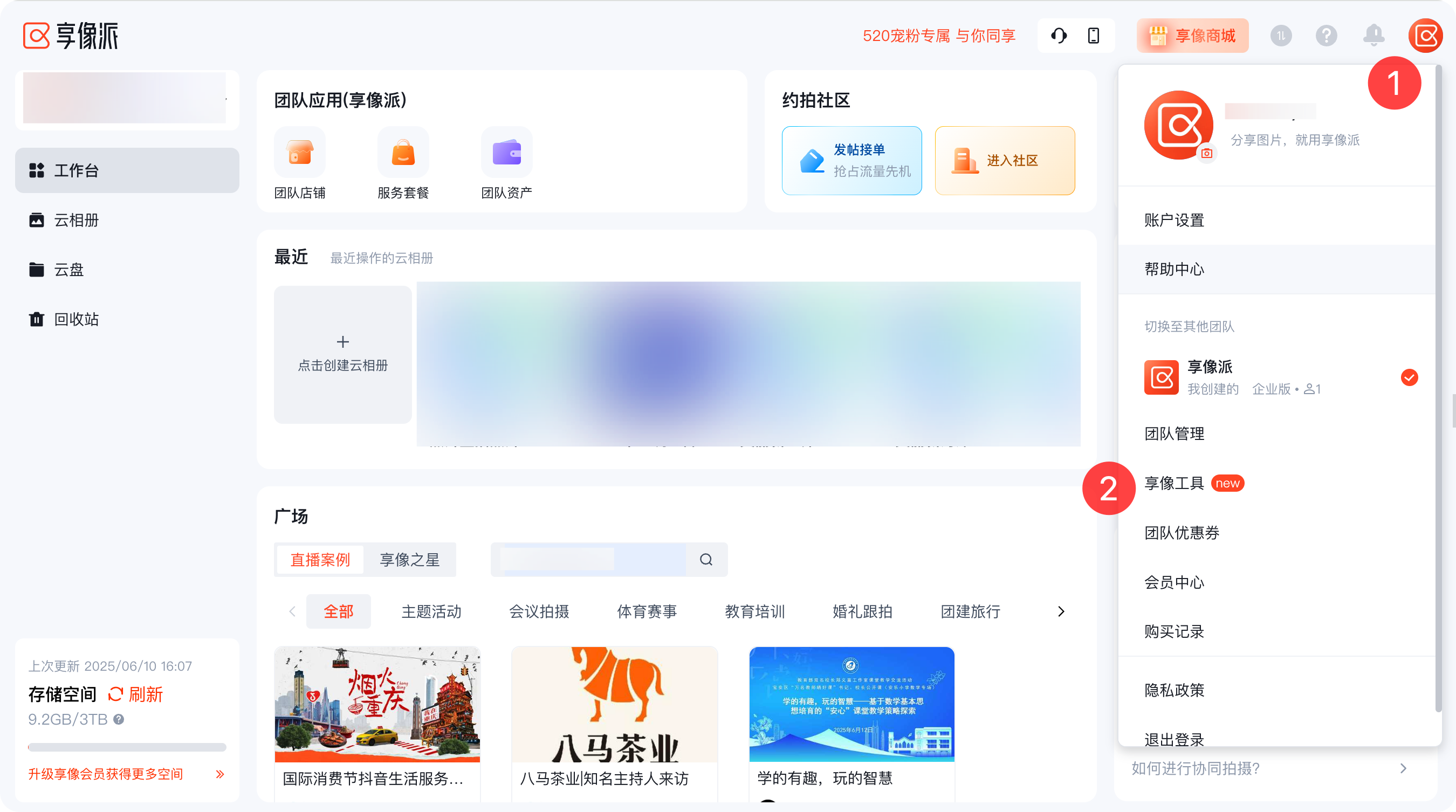Select the 婚礼跟拍 category filter
The width and height of the screenshot is (1456, 812).
tap(862, 611)
